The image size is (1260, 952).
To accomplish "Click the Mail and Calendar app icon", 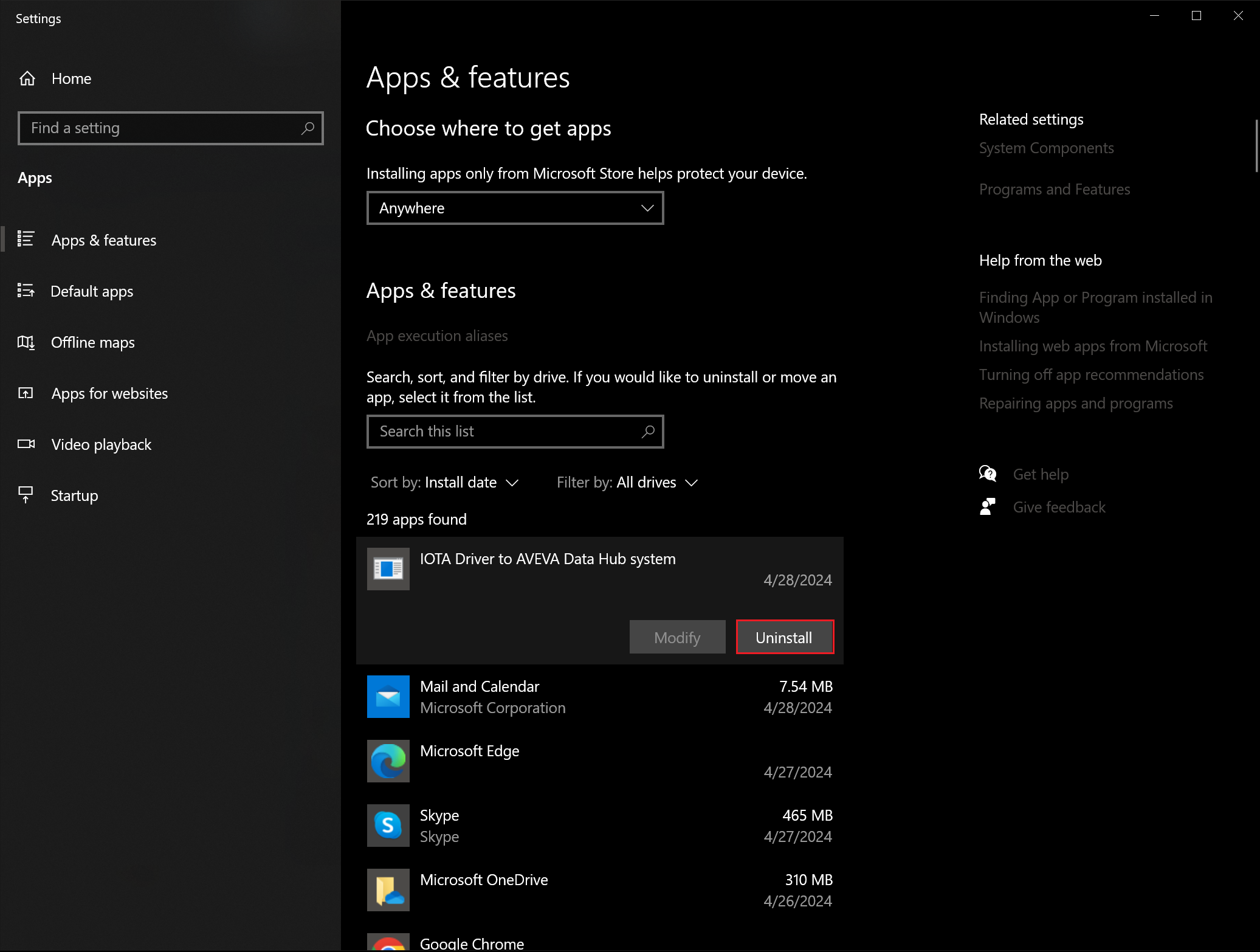I will pos(388,697).
